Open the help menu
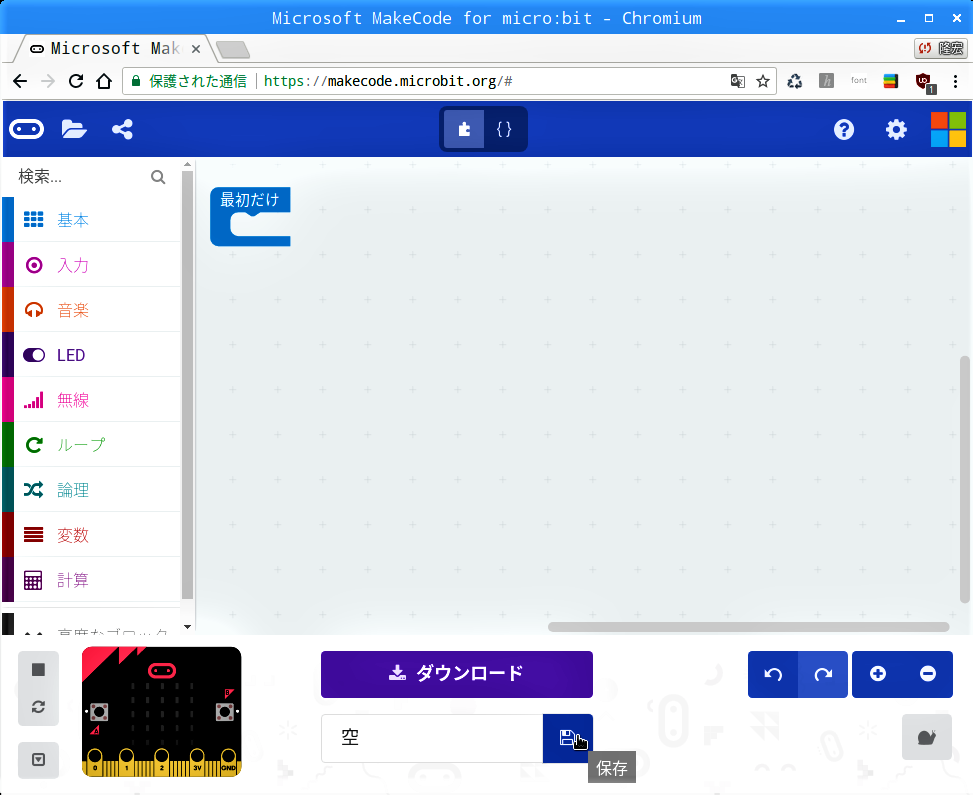Image resolution: width=973 pixels, height=795 pixels. (x=844, y=129)
